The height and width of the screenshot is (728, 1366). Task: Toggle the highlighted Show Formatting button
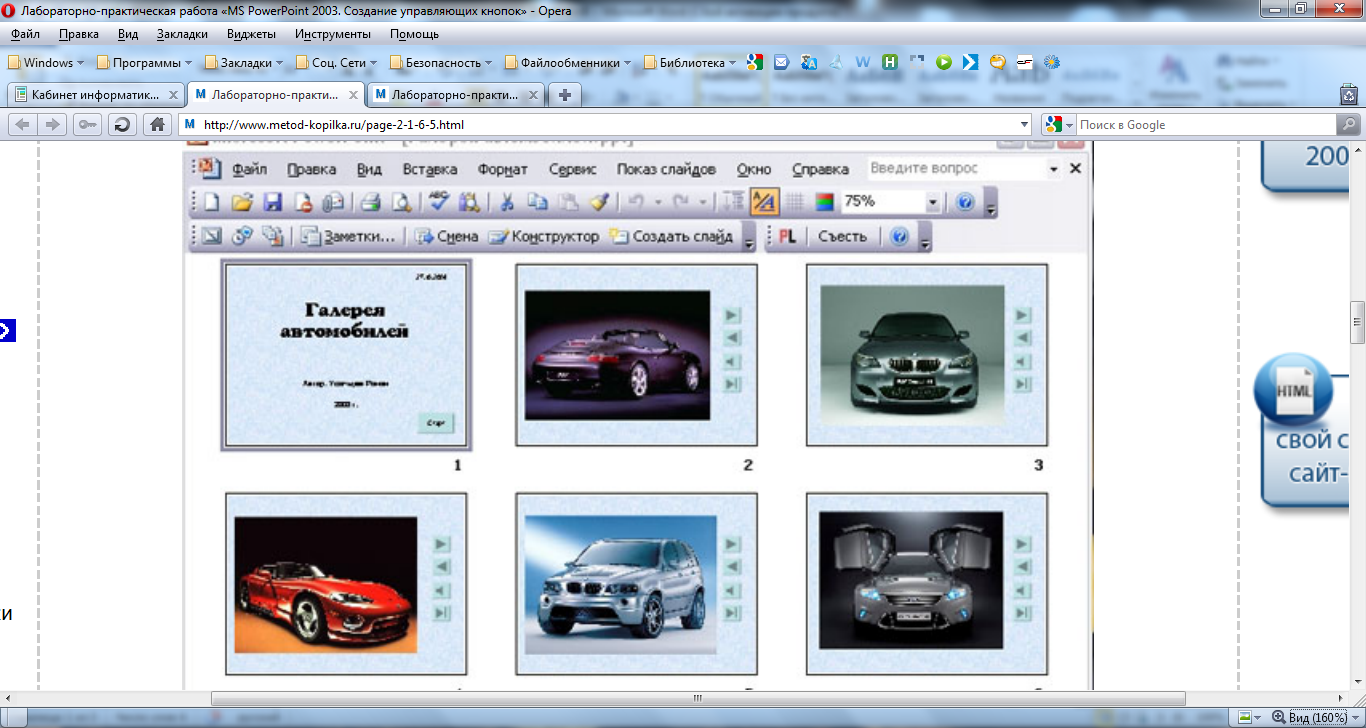tap(764, 202)
